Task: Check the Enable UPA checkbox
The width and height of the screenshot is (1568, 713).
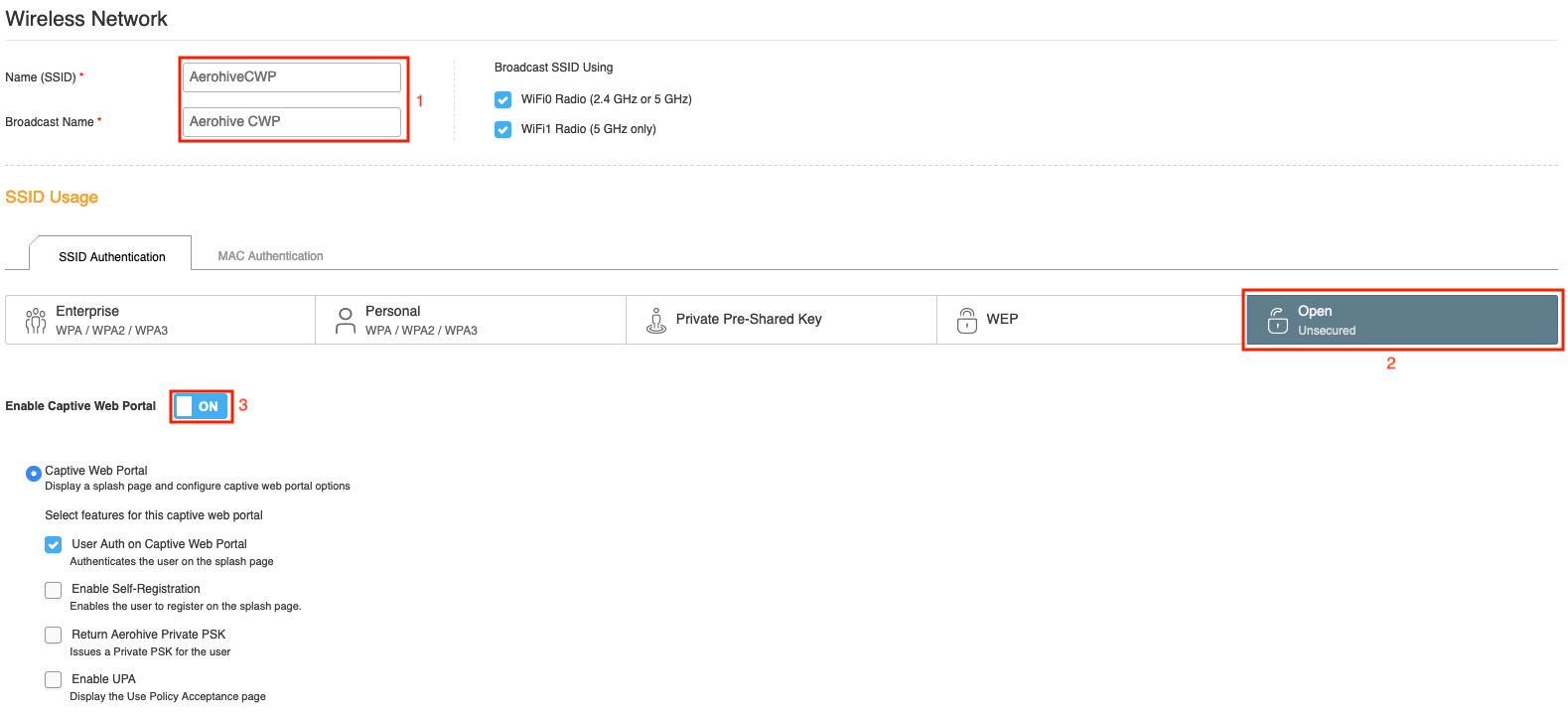Action: pos(54,679)
